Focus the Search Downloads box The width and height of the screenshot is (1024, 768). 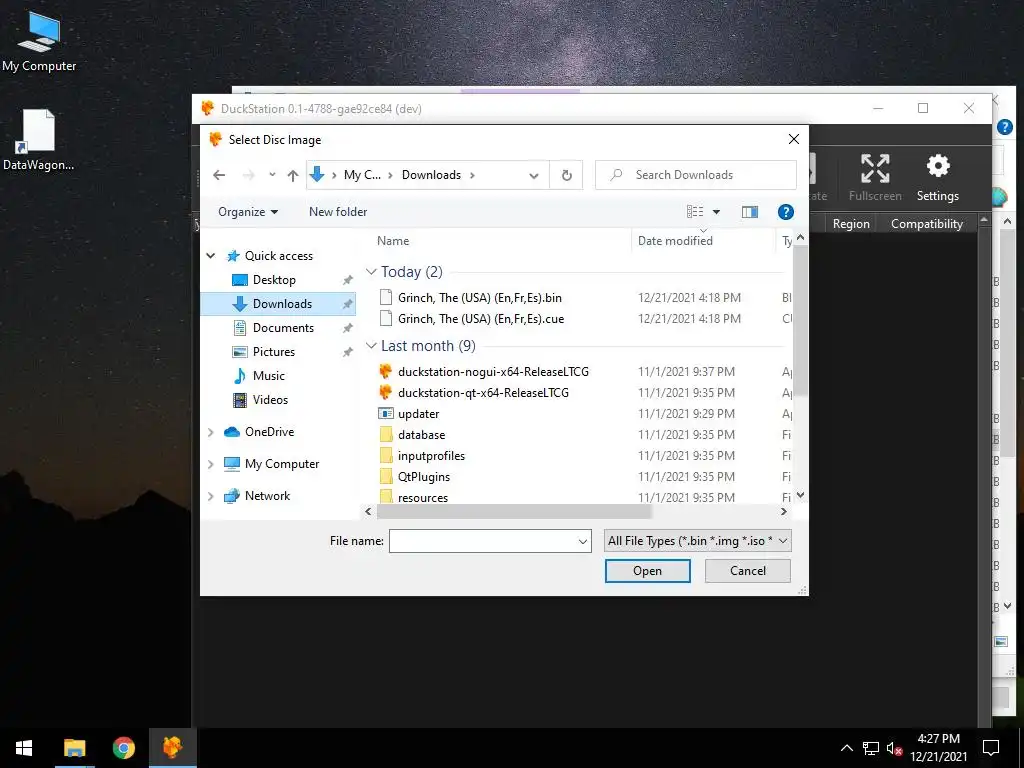click(x=696, y=175)
